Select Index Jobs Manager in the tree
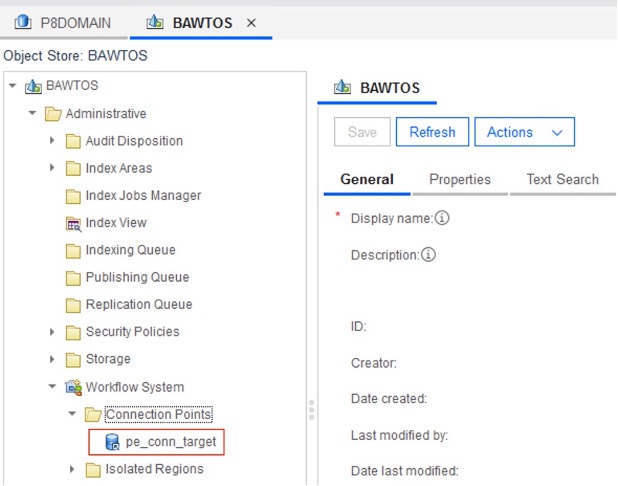The image size is (618, 486). pos(143,196)
